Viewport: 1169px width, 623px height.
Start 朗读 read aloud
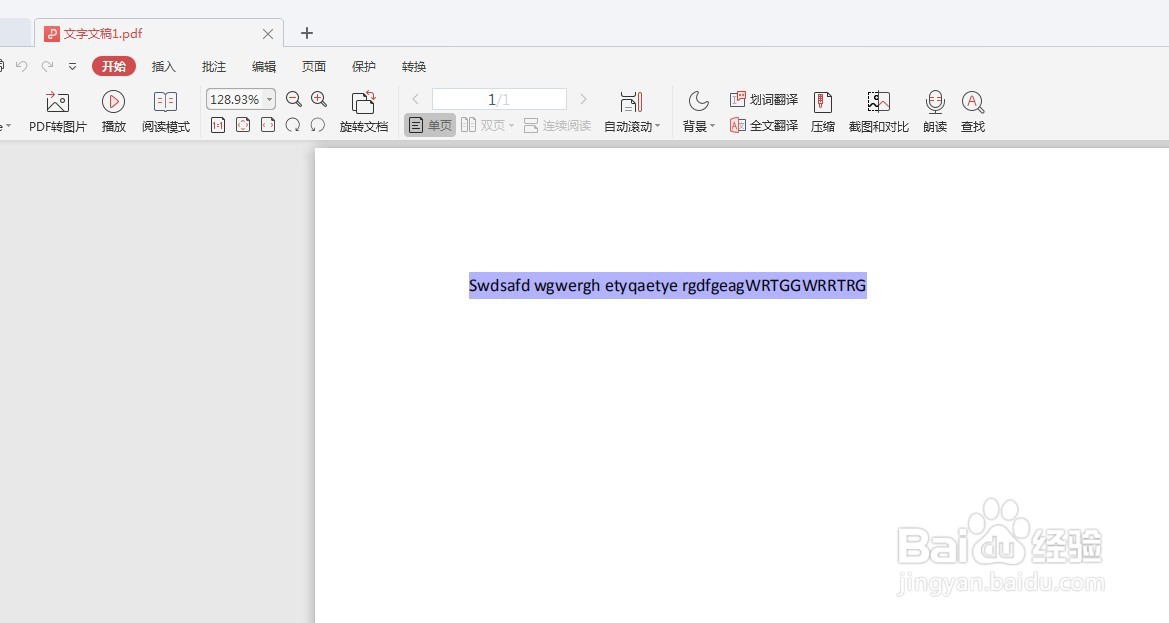tap(935, 112)
